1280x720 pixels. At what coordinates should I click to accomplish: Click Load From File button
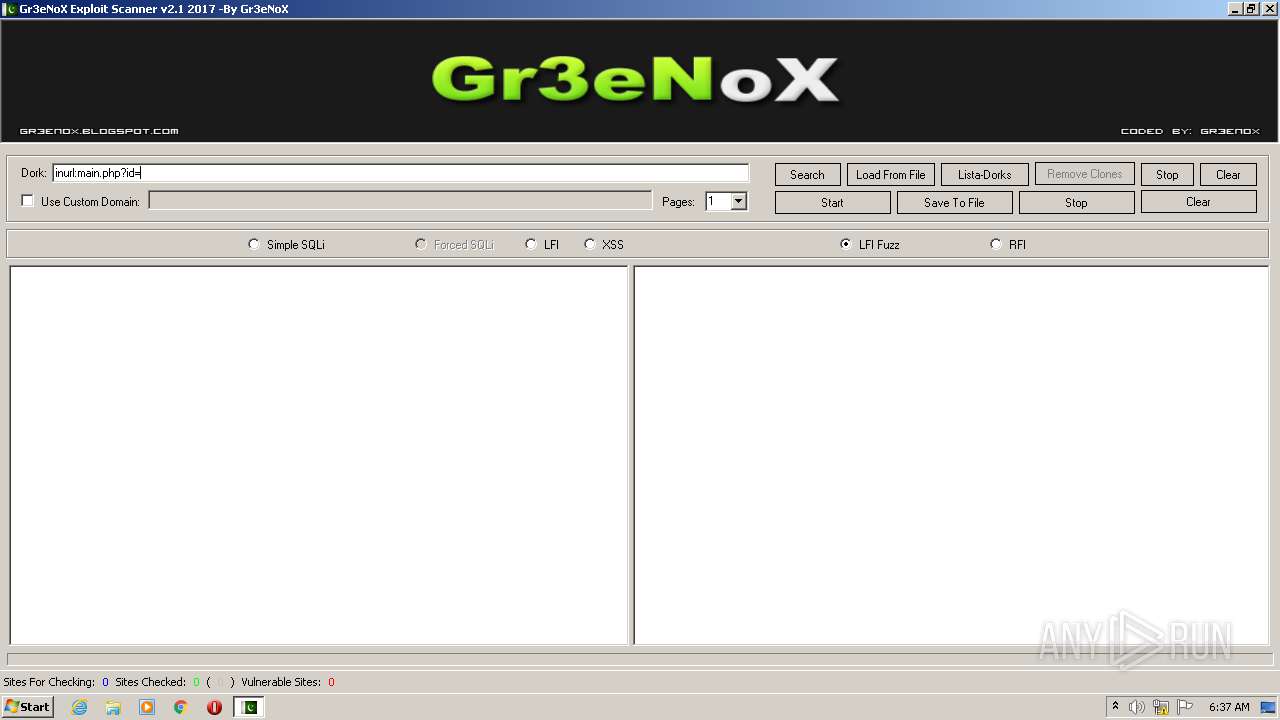click(x=890, y=174)
